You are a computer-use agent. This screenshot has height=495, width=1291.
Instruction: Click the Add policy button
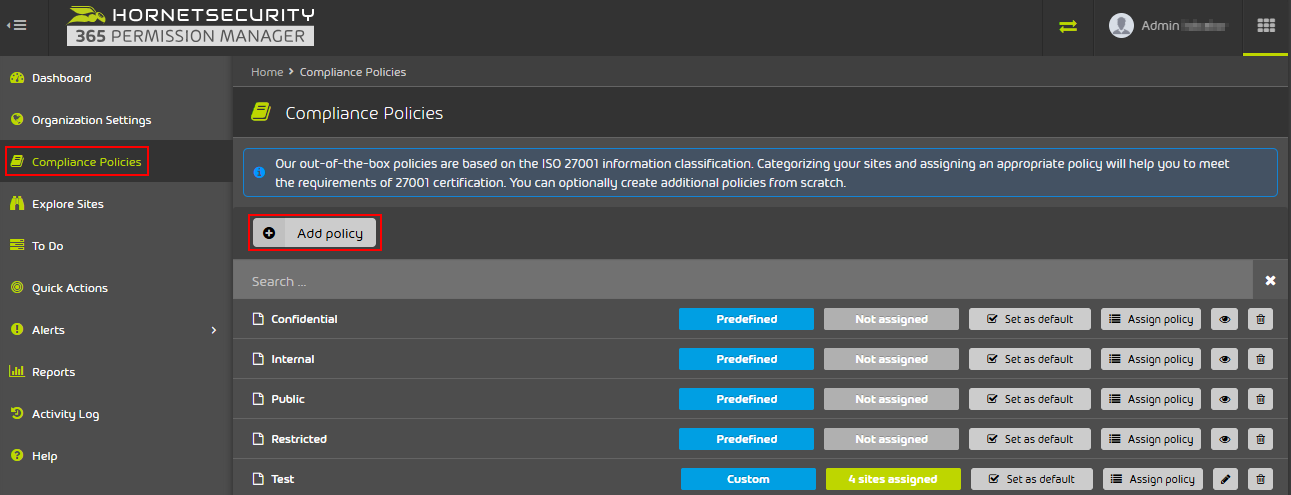(314, 233)
